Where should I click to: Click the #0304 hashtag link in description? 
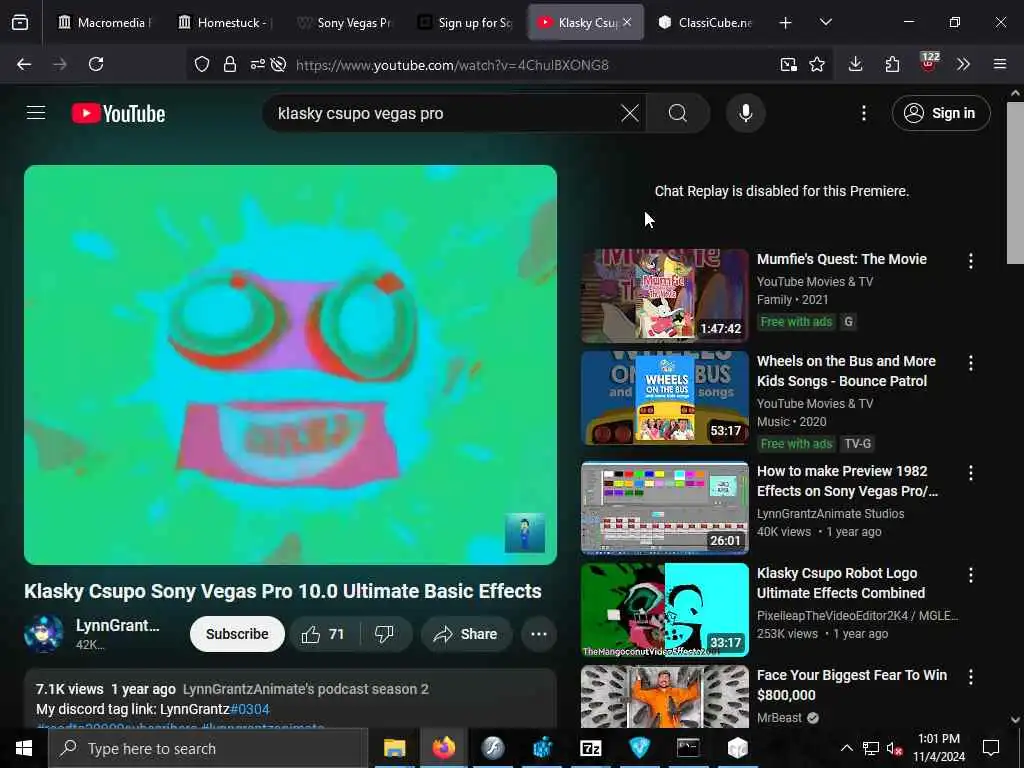coord(249,709)
